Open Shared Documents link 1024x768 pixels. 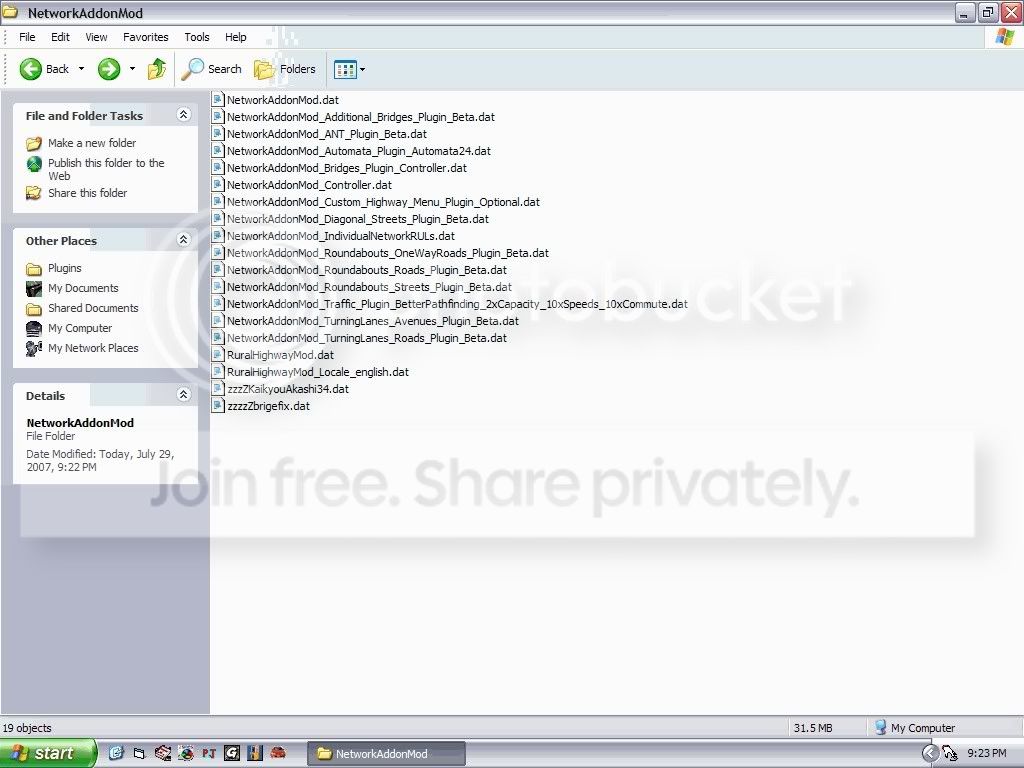pyautogui.click(x=93, y=308)
